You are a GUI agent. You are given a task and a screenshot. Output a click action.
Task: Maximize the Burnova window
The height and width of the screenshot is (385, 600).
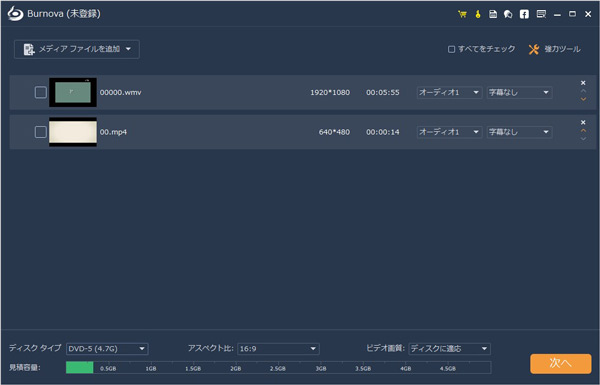click(572, 14)
